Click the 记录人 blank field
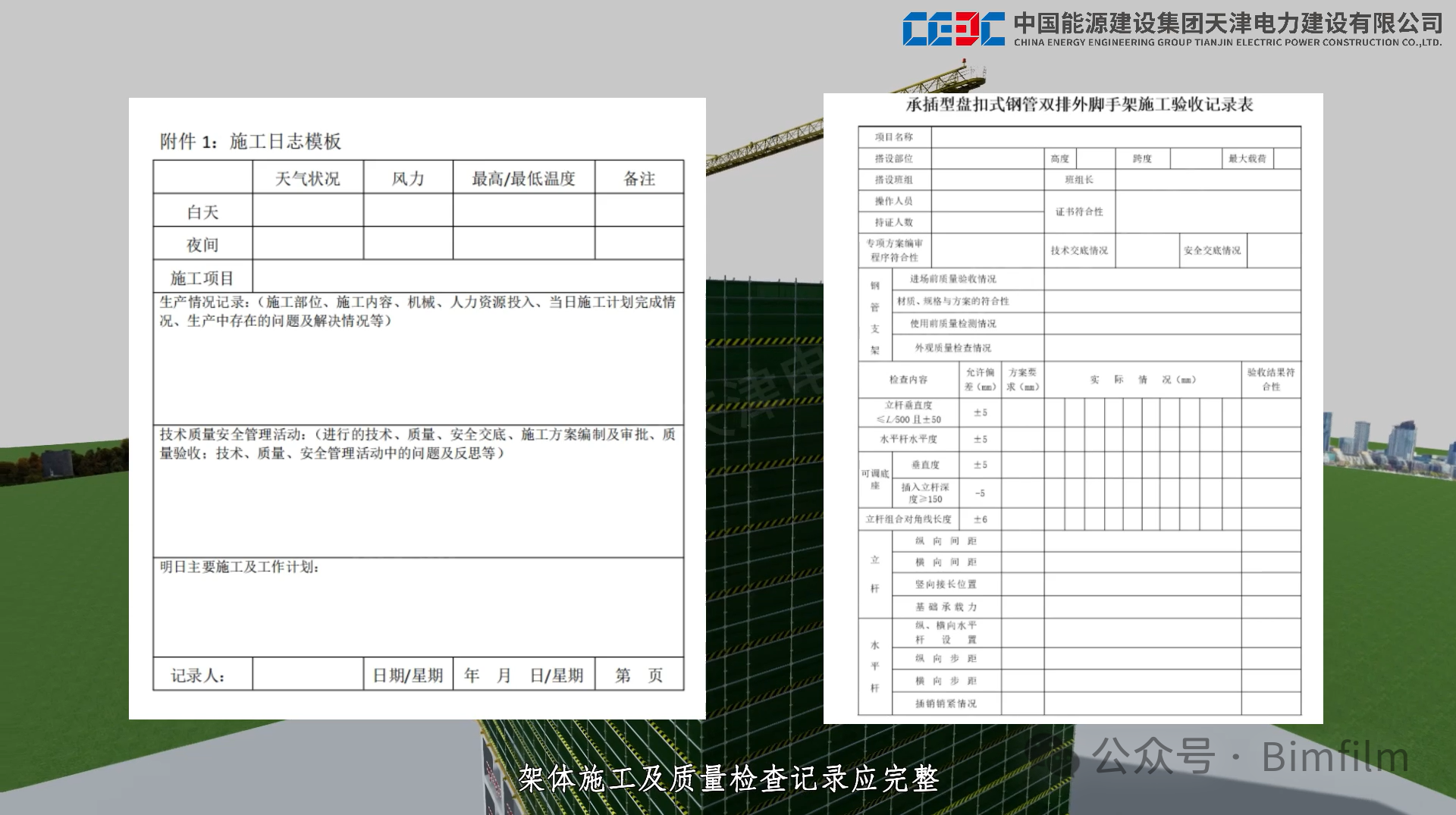Screen dimensions: 1456x815 (307, 674)
